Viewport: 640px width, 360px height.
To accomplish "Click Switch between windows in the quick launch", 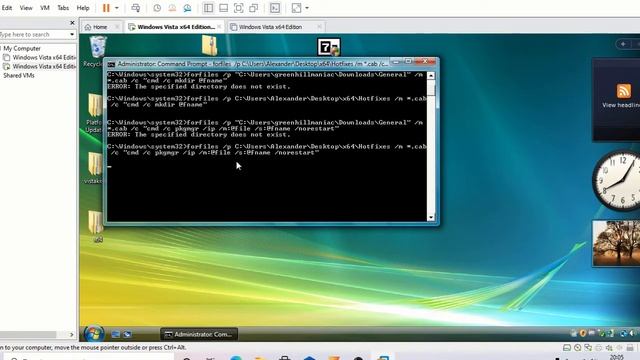I will (127, 334).
